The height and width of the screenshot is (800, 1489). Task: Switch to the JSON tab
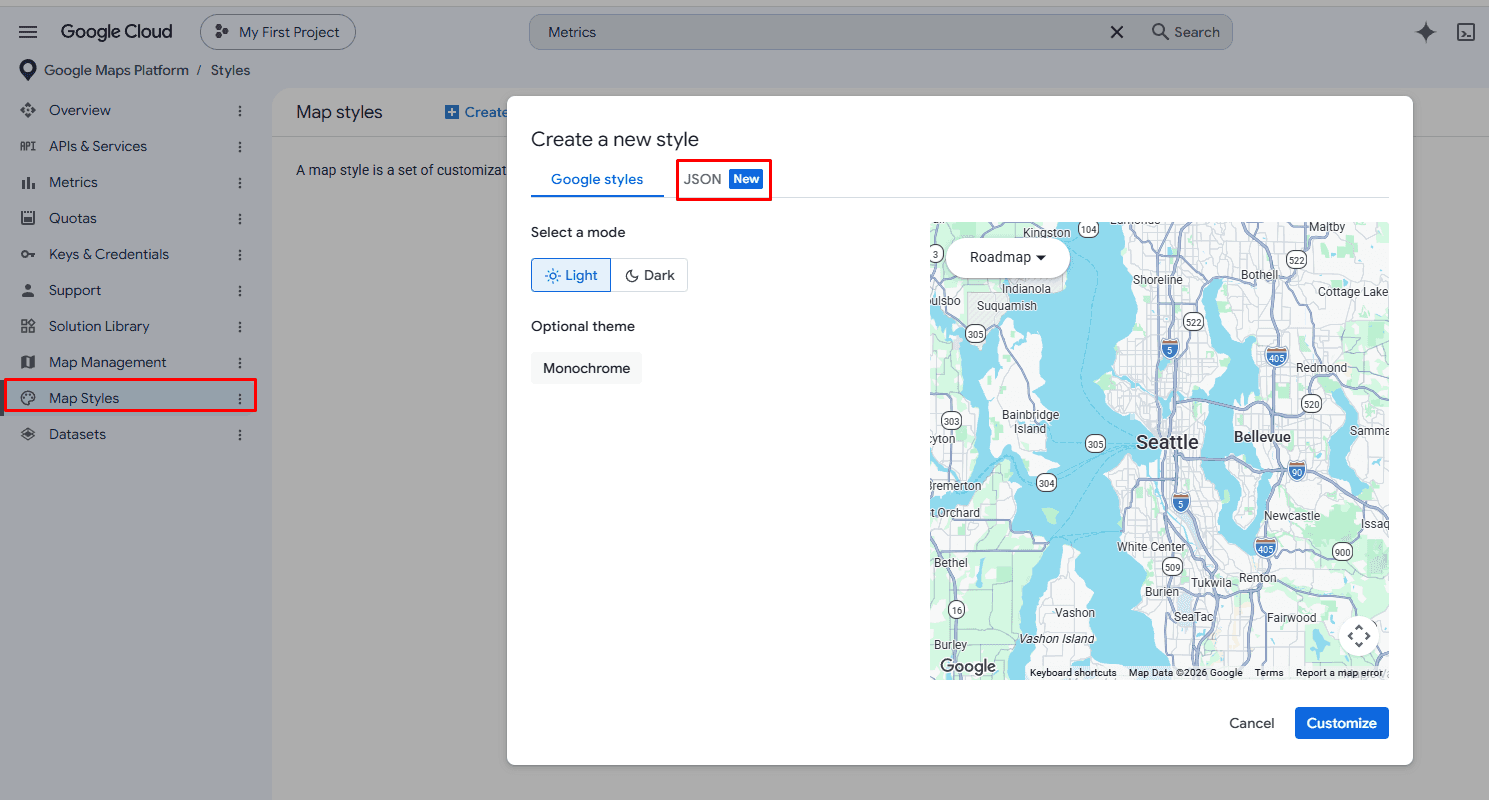(x=723, y=179)
